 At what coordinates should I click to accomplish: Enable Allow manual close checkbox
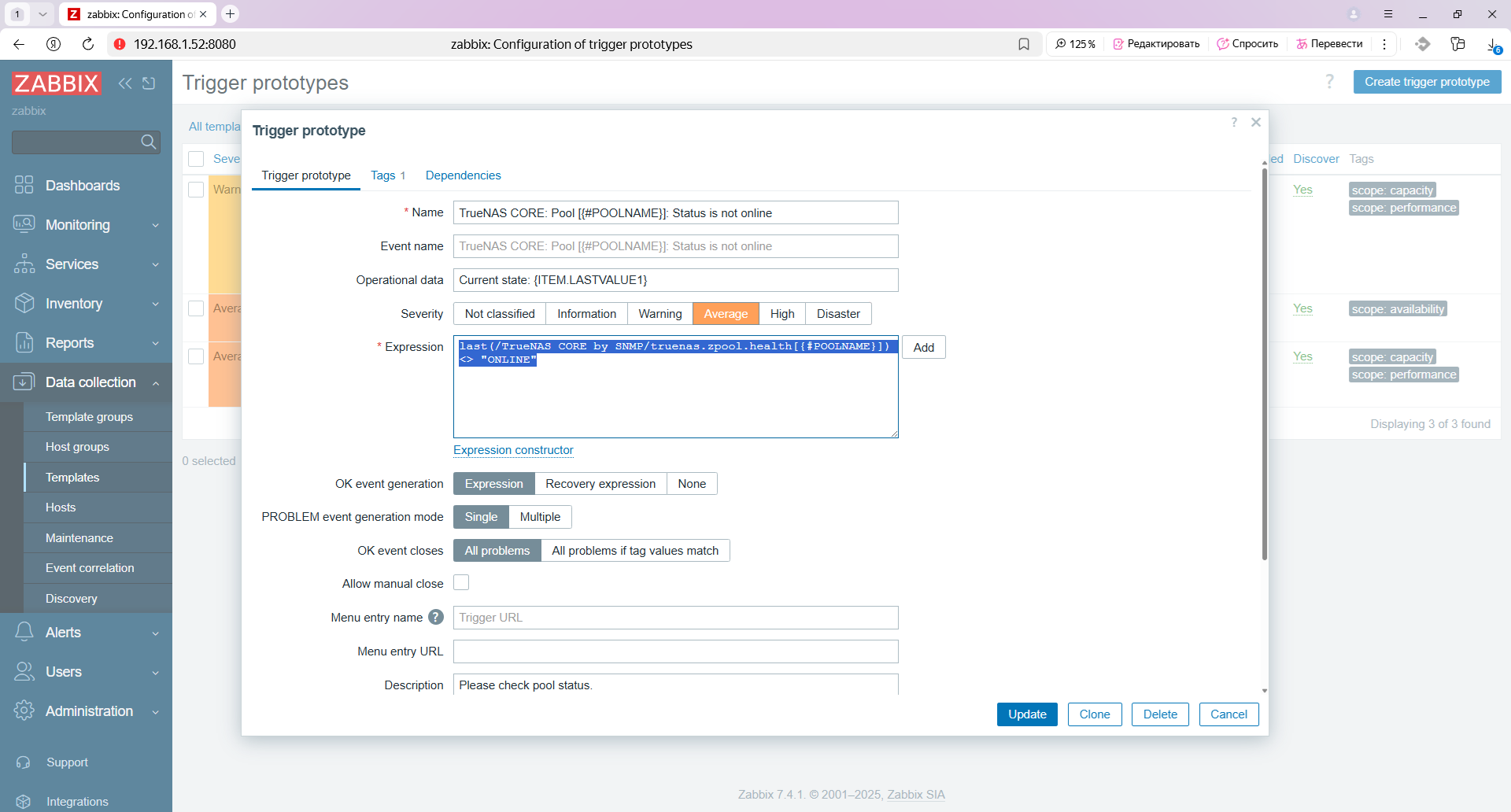tap(461, 582)
